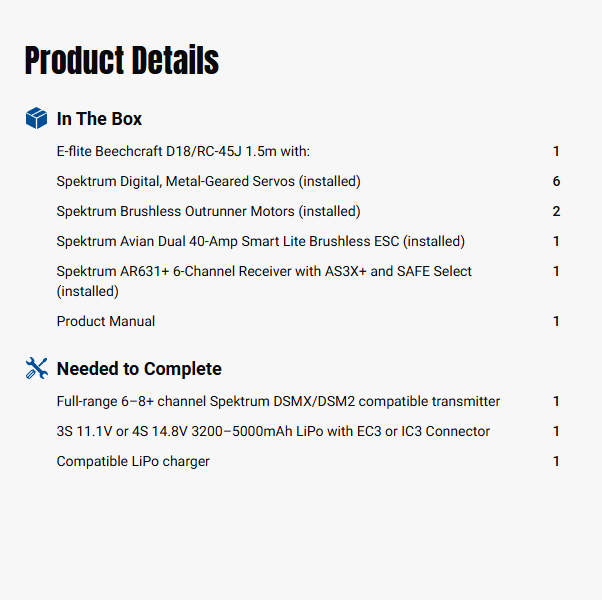Select the Product Manual list item

106,321
